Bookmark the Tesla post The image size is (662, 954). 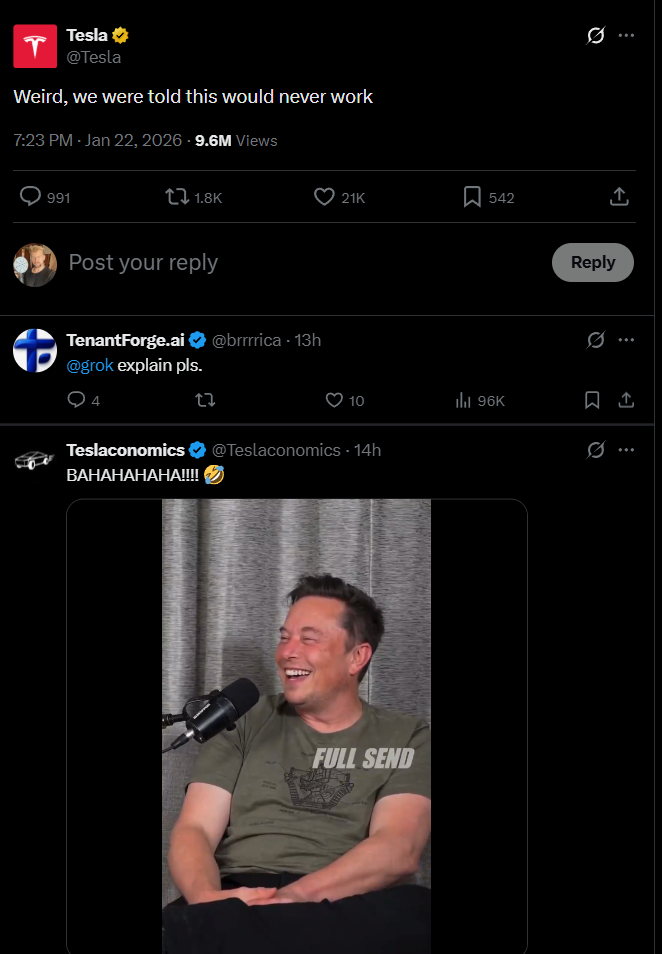point(472,197)
